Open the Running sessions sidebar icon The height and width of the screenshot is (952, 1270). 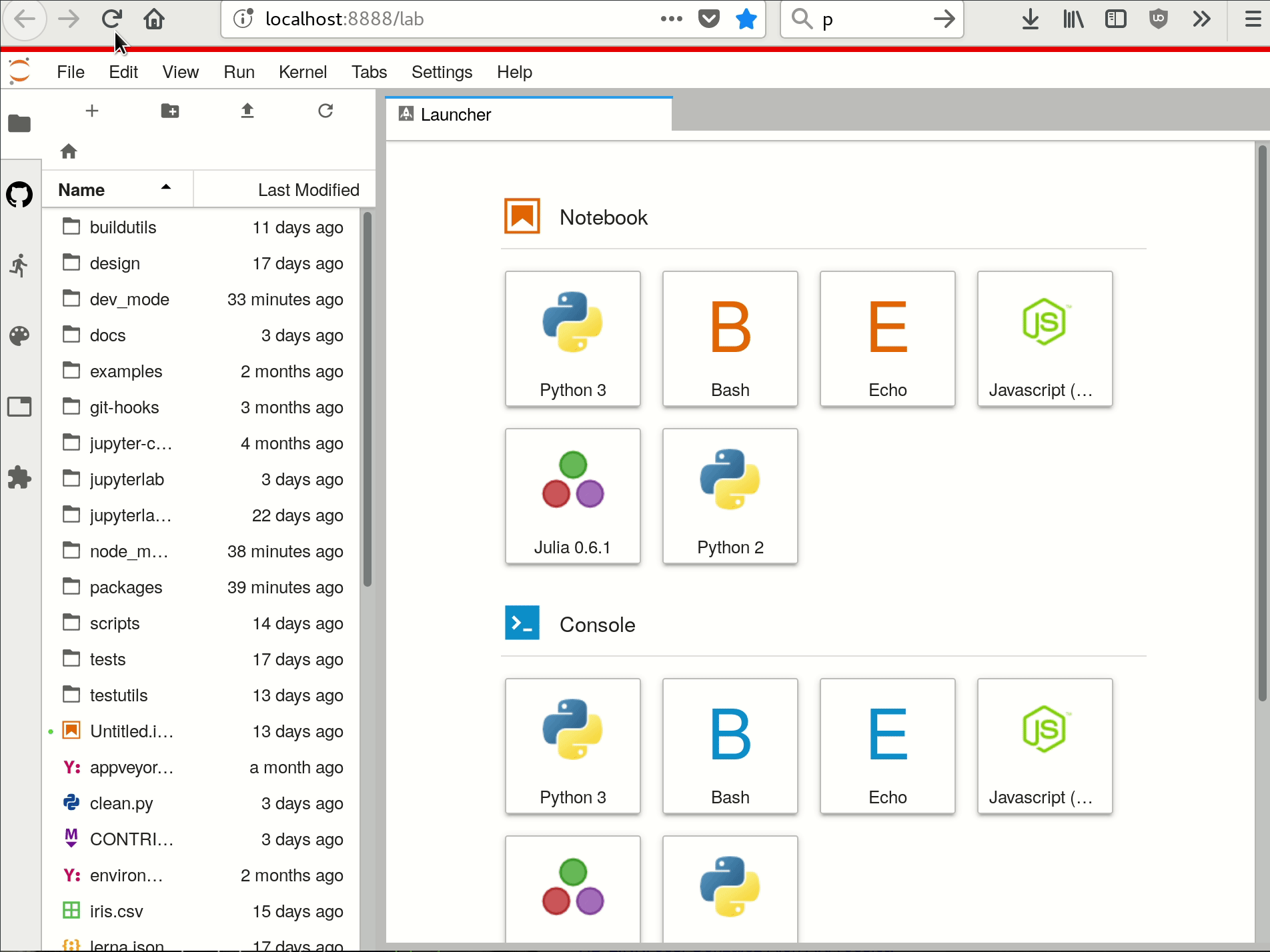[x=19, y=265]
